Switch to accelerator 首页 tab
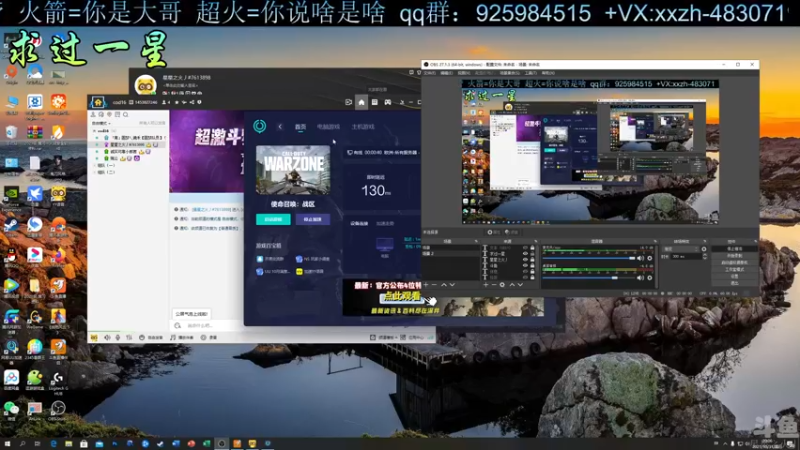 coord(301,127)
